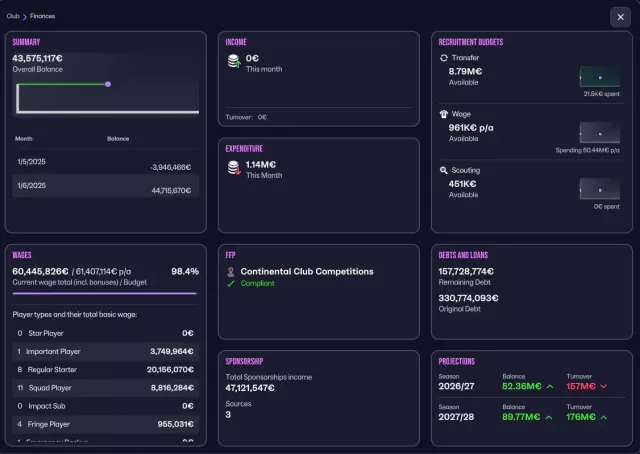640x454 pixels.
Task: Open the Expenditure panel heading
Action: (244, 149)
